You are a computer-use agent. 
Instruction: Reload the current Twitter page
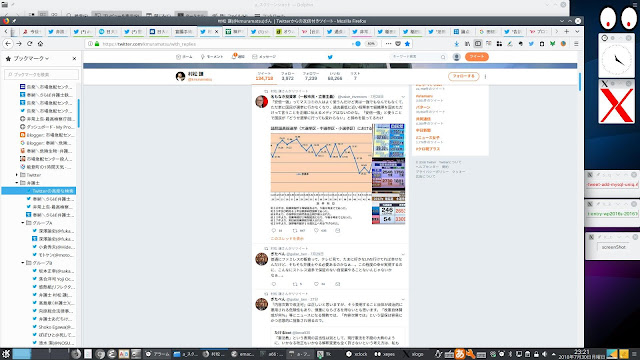click(x=29, y=44)
